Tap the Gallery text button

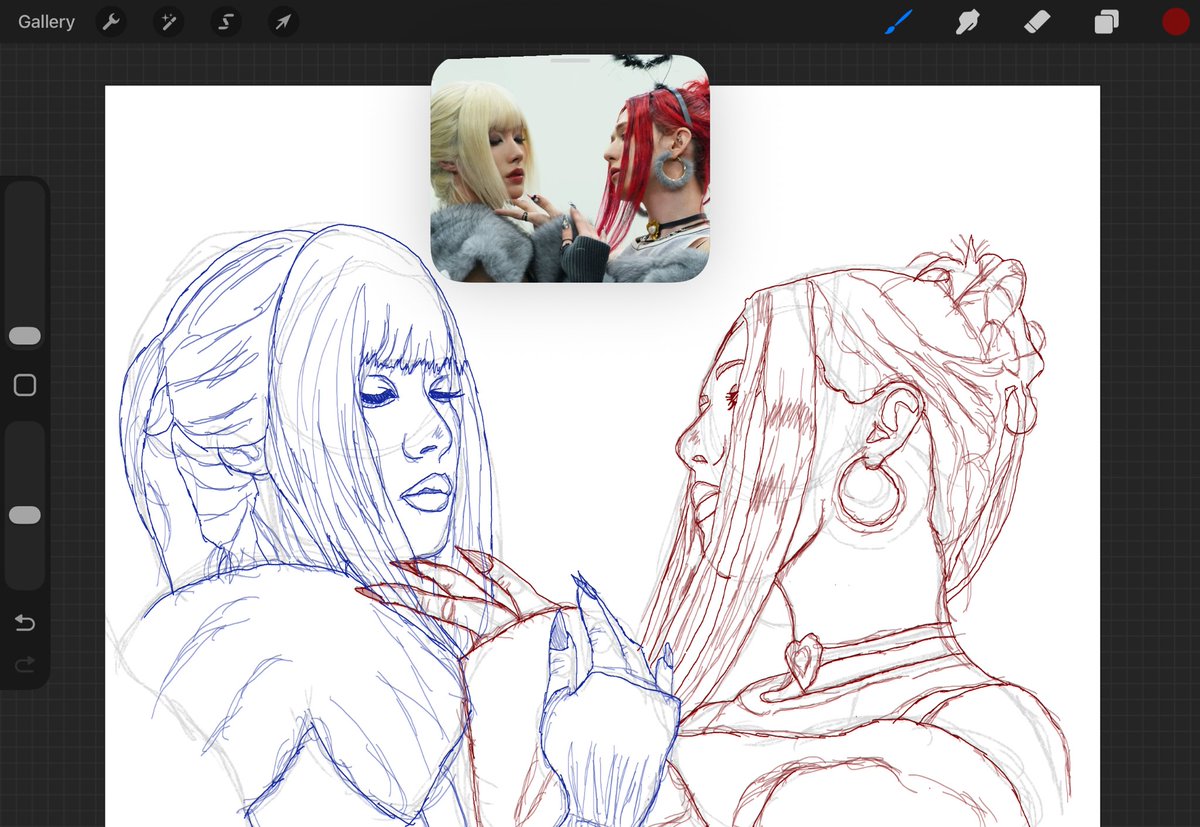[x=45, y=21]
